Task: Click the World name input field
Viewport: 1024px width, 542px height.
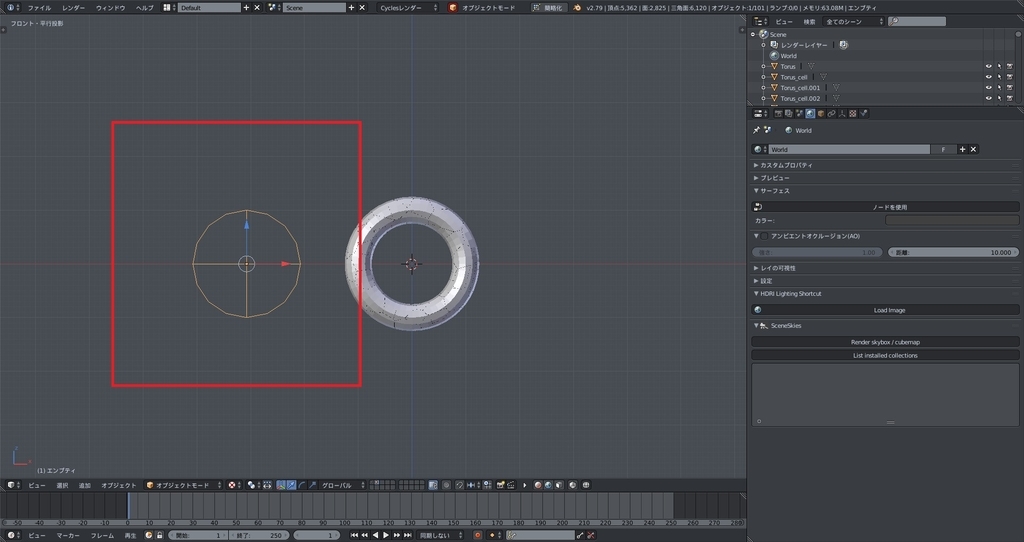Action: pyautogui.click(x=848, y=149)
